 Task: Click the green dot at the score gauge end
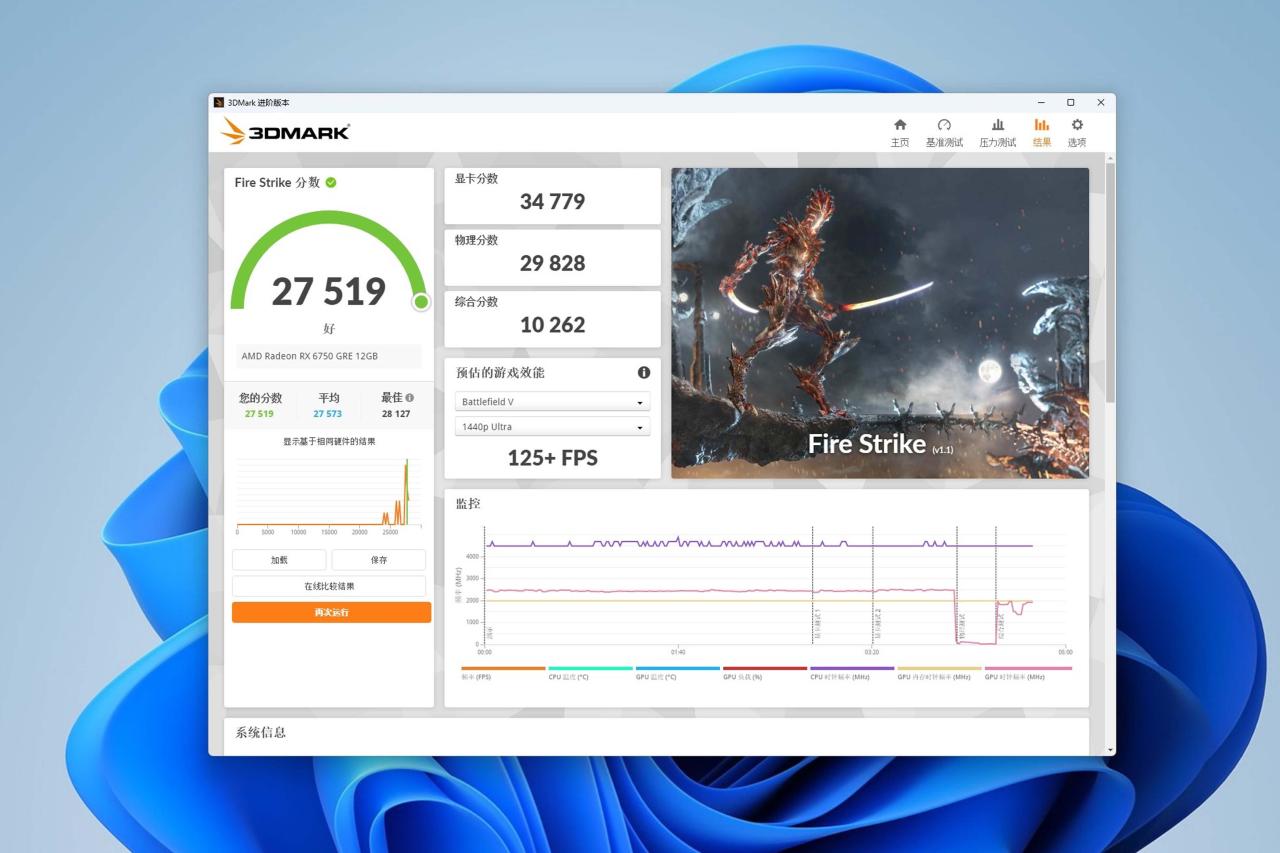coord(421,301)
